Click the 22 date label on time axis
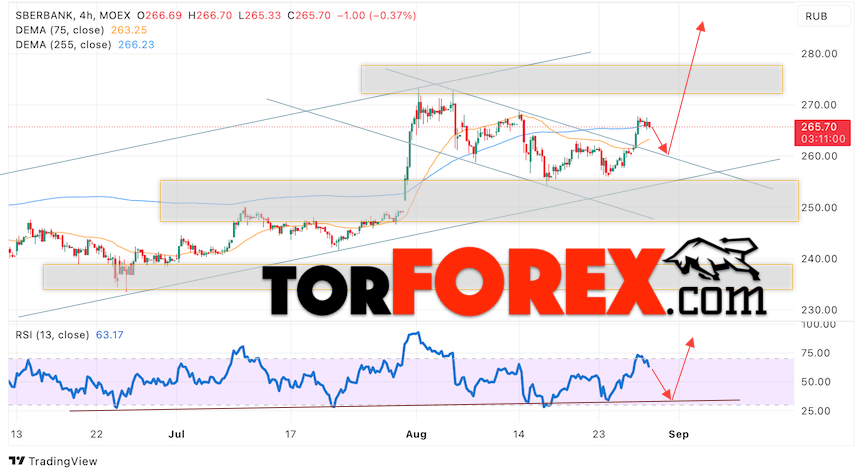 point(96,434)
